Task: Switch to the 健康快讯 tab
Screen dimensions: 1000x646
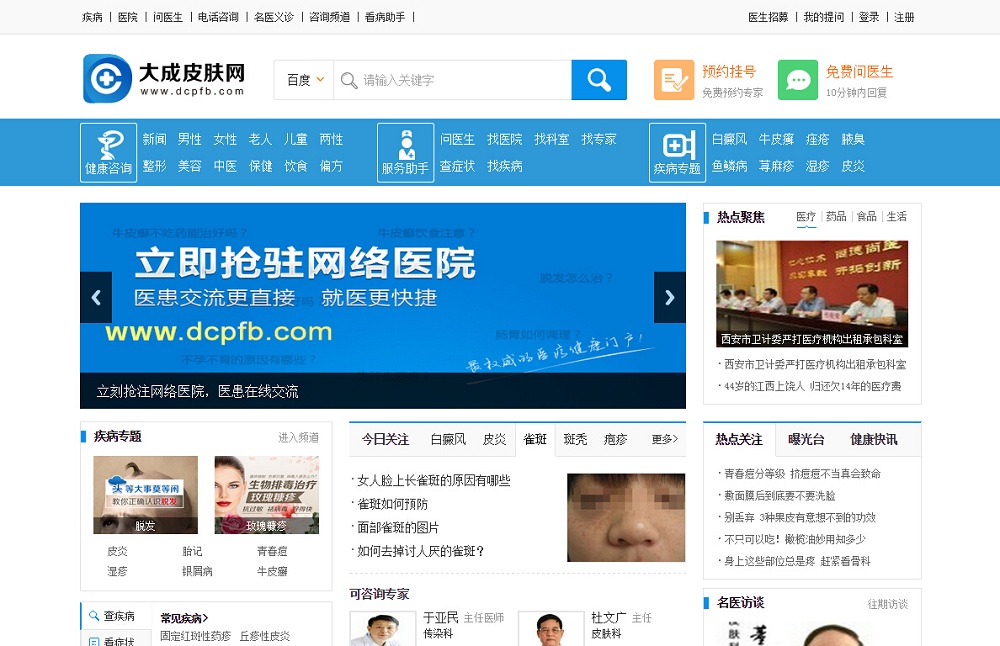Action: (874, 439)
